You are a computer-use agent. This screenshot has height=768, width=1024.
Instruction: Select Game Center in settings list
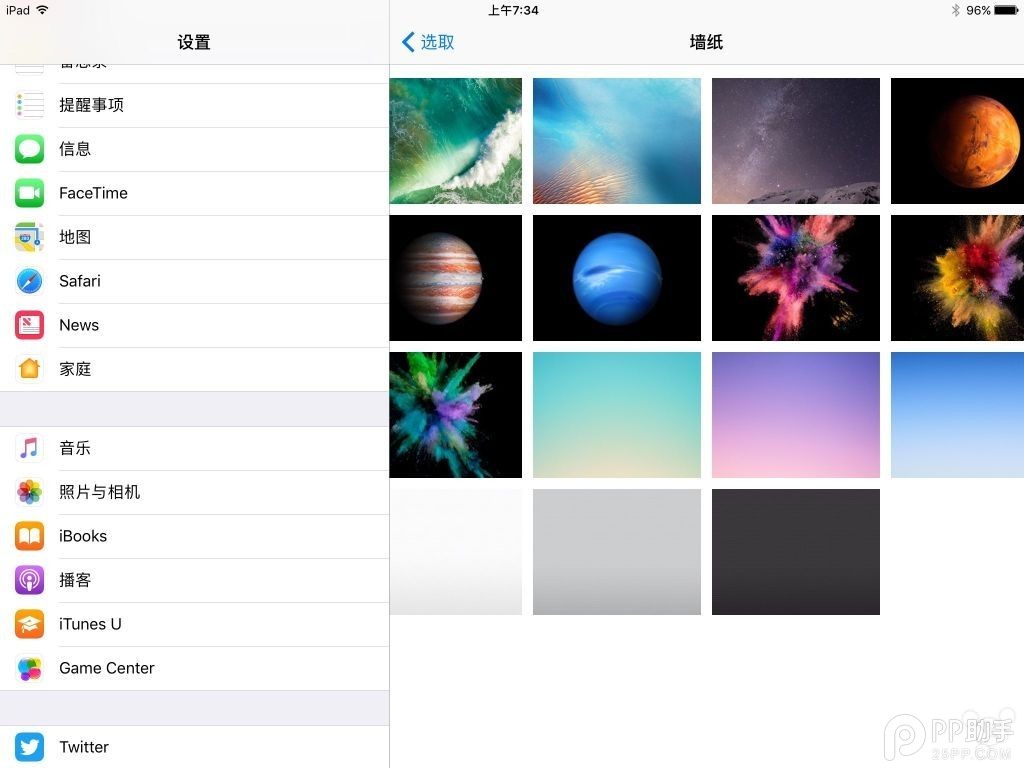(x=195, y=668)
